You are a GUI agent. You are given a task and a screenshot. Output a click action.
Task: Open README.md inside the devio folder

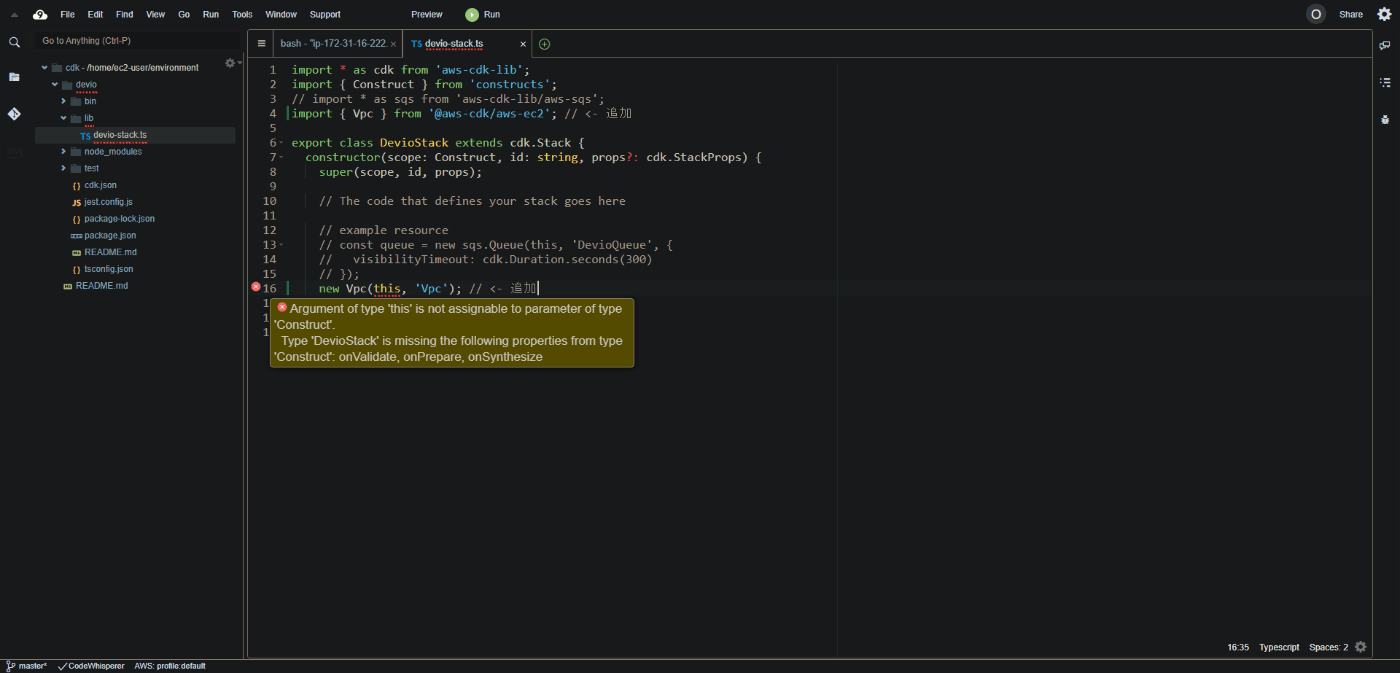(110, 252)
